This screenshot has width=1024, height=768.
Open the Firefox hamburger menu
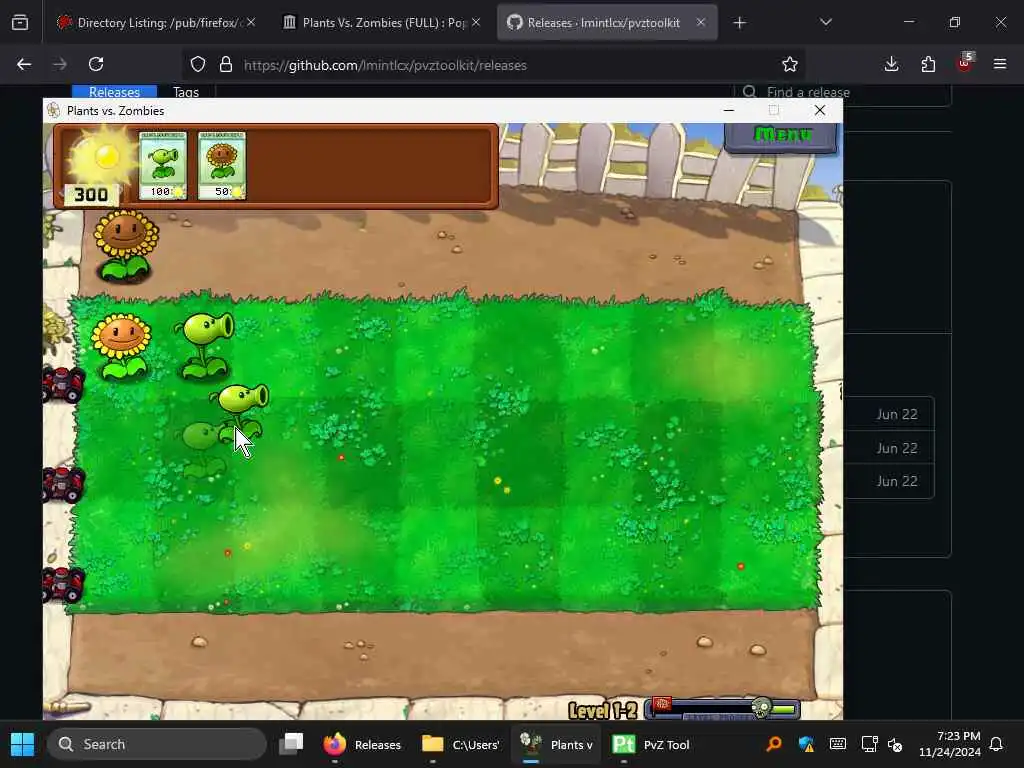(x=1000, y=64)
